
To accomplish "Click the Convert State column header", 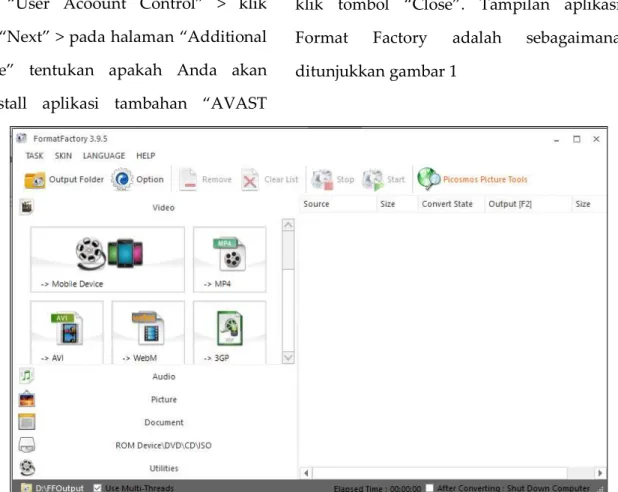I will click(451, 204).
